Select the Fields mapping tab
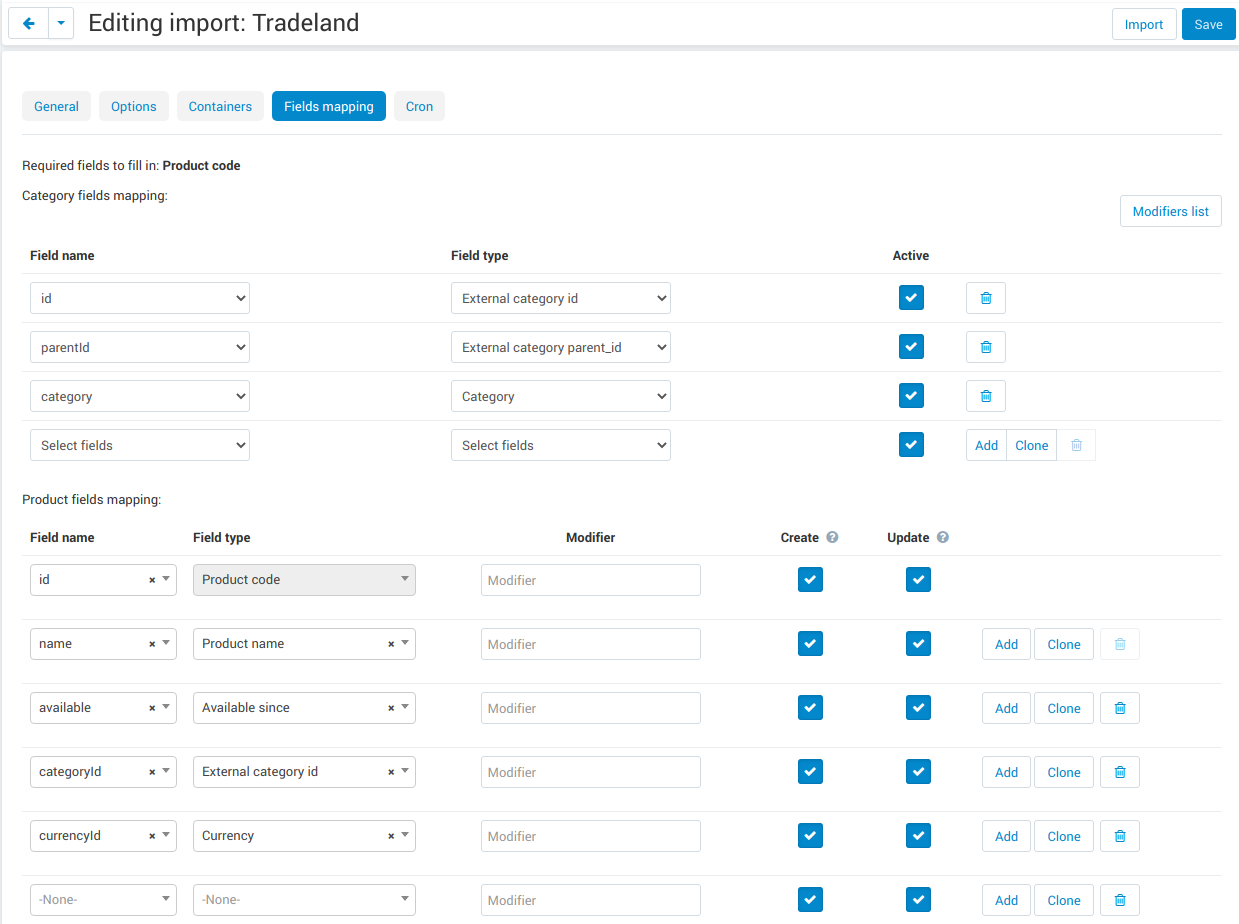This screenshot has width=1239, height=924. point(329,106)
